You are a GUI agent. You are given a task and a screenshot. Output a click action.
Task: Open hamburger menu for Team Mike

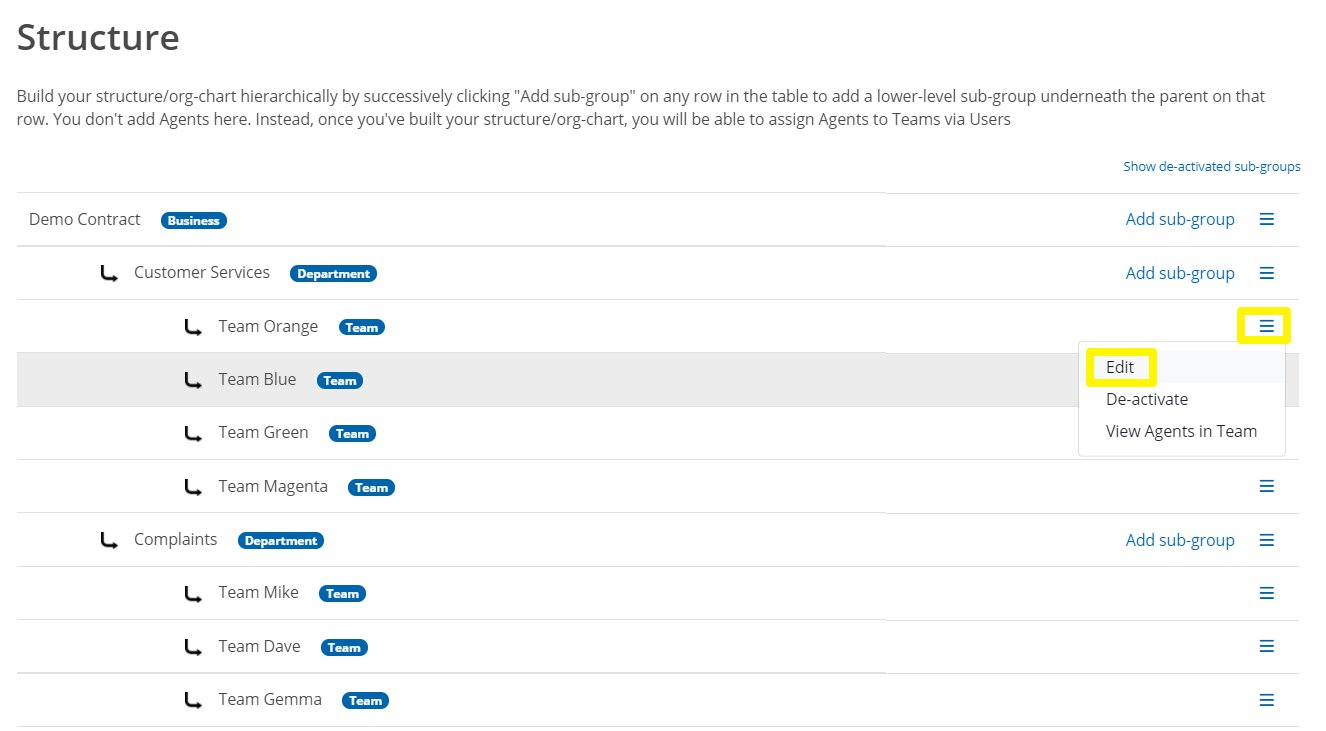click(1266, 593)
